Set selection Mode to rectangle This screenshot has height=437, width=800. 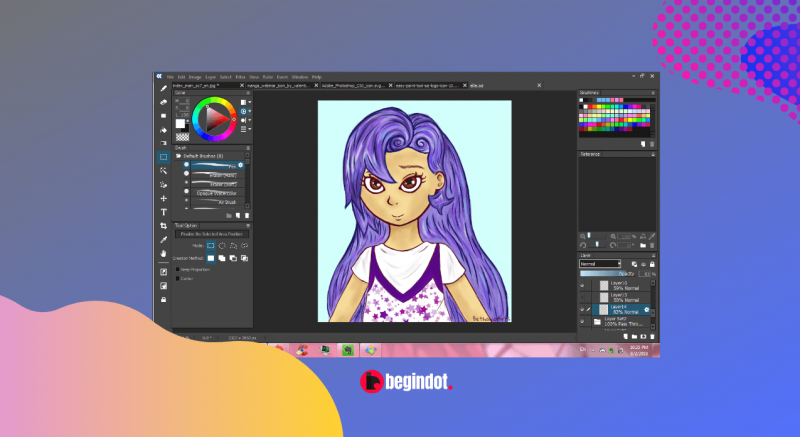point(211,246)
